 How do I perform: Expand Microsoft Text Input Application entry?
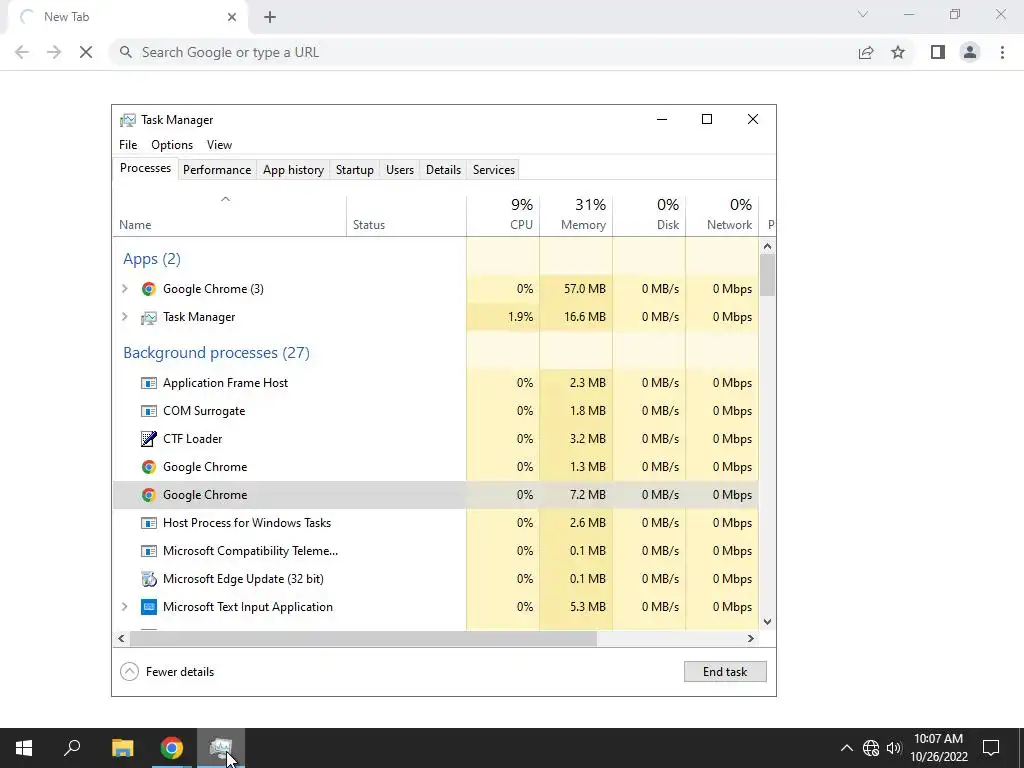tap(125, 607)
